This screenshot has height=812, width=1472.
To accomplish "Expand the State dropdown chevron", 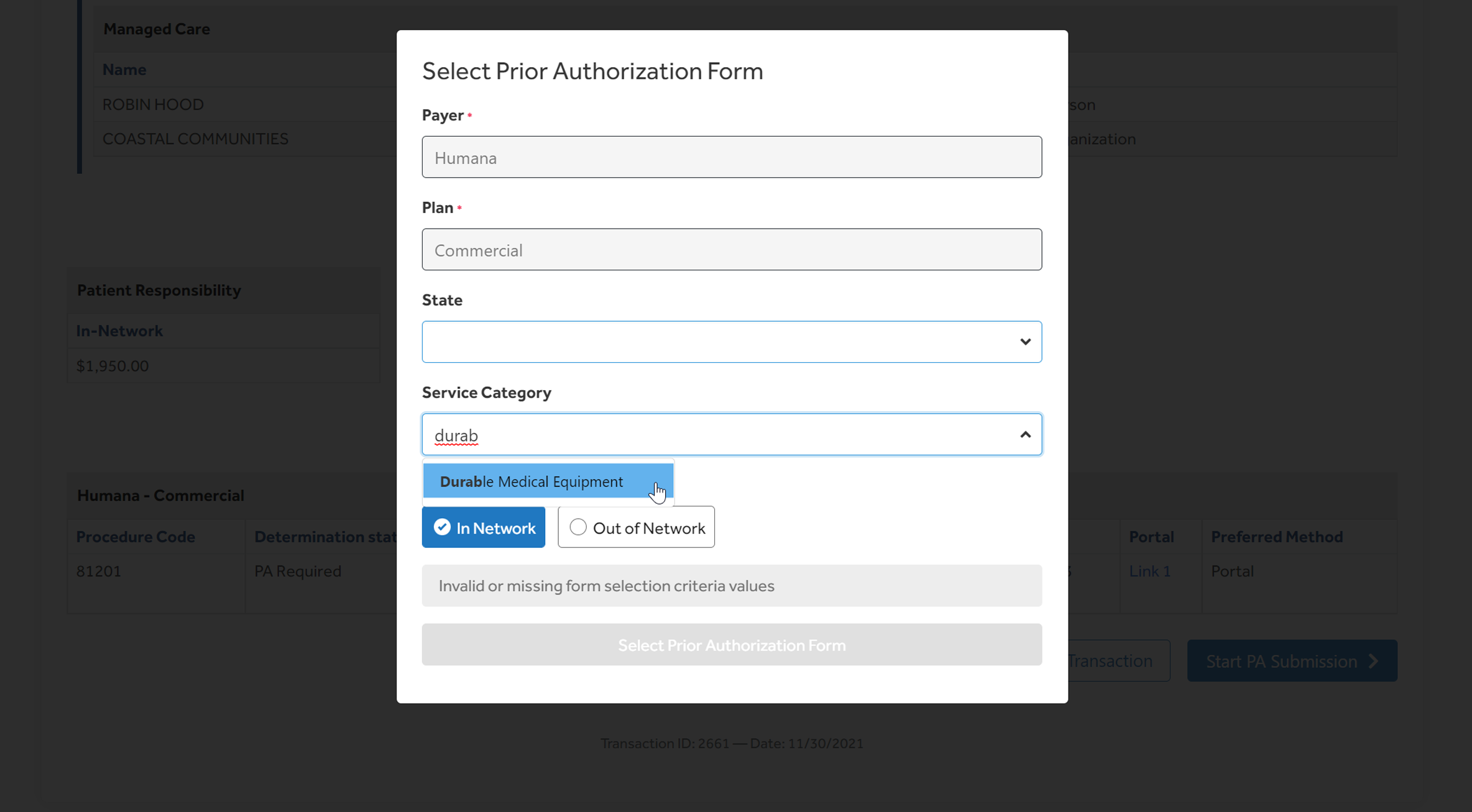I will tap(1025, 342).
